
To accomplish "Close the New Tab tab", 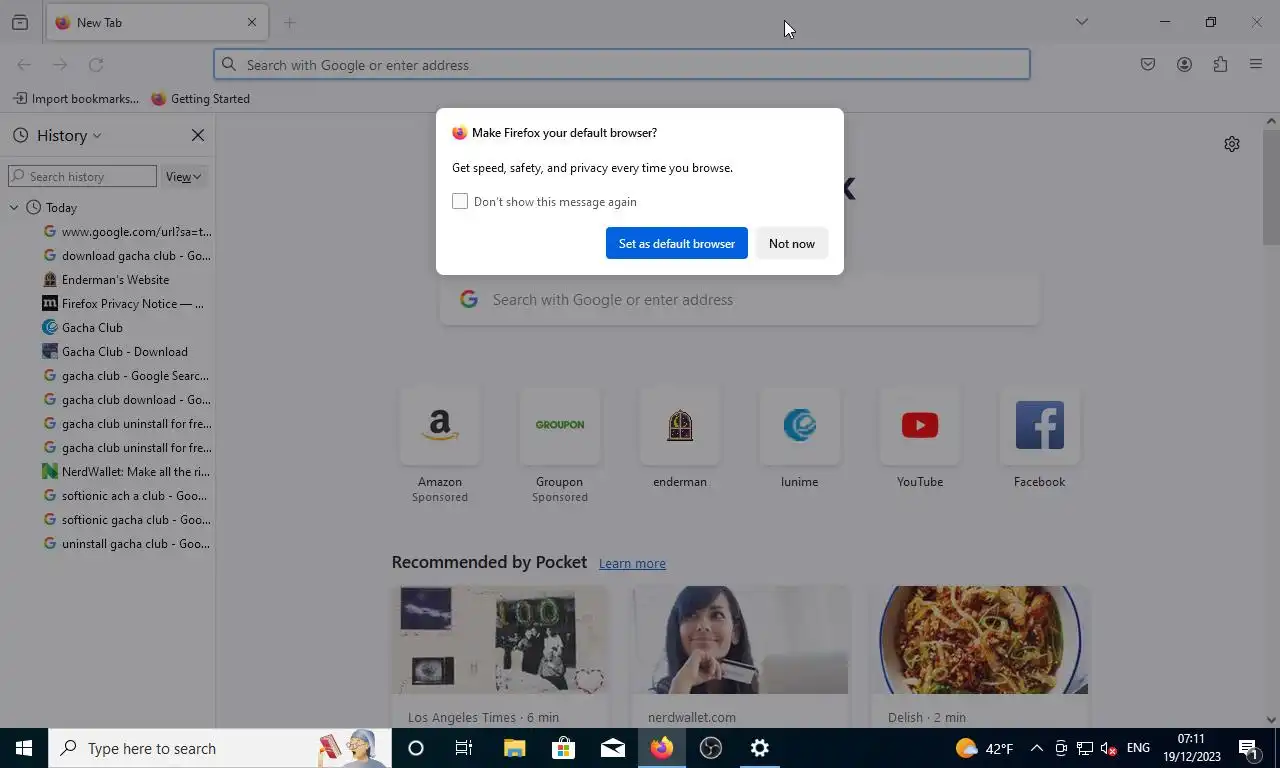I will coord(252,22).
